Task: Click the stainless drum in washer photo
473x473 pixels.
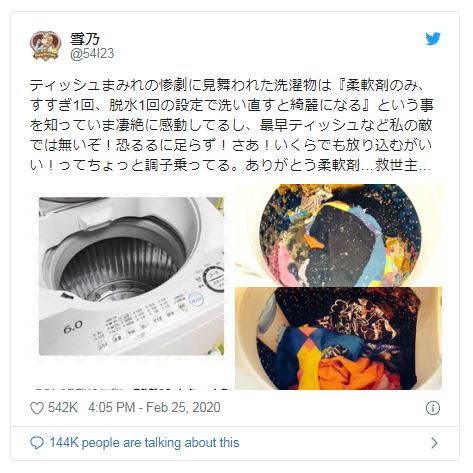Action: [117, 270]
